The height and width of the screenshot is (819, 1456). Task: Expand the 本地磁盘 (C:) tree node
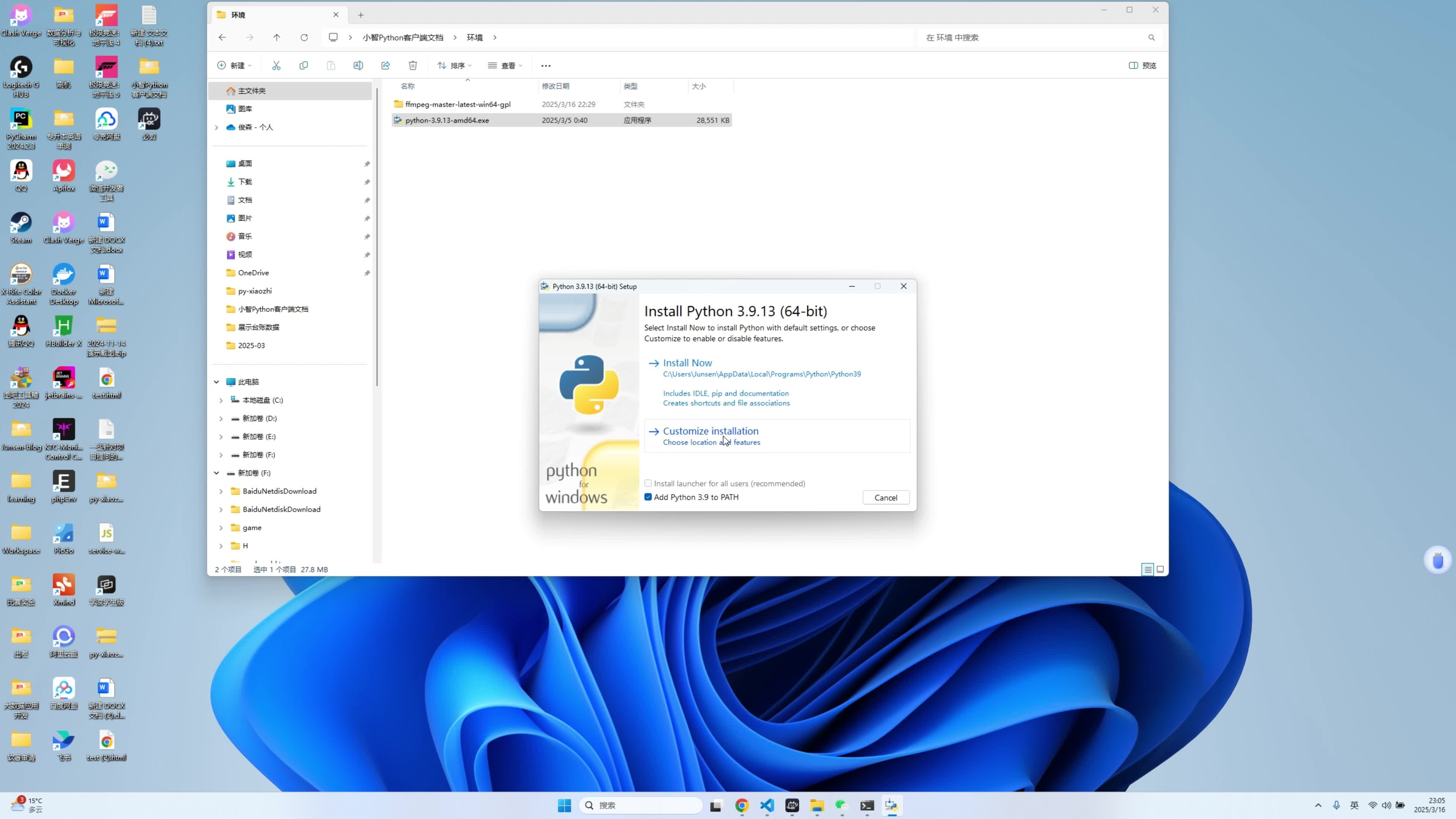pos(221,400)
